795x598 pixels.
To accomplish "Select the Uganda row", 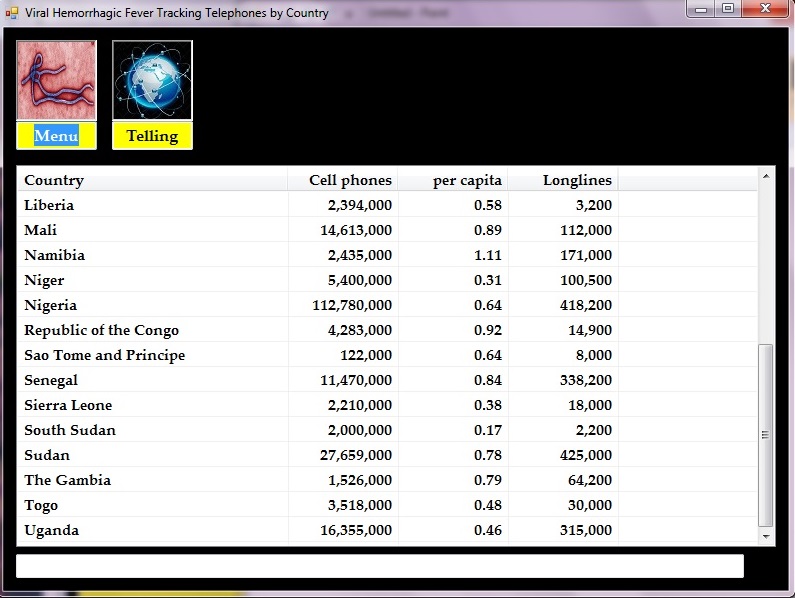I will click(387, 530).
